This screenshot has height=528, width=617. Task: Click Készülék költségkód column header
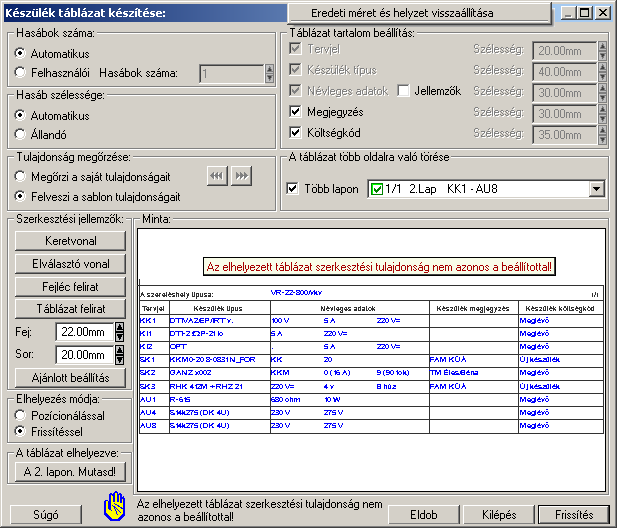click(560, 308)
